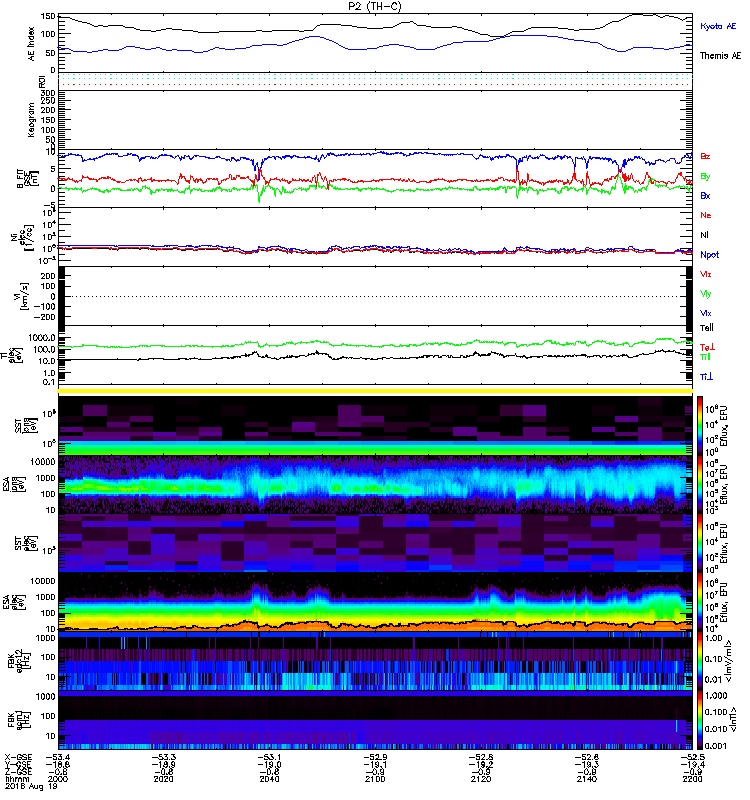The width and height of the screenshot is (750, 800).
Task: Select the "Themis AE" legend label
Action: (720, 56)
